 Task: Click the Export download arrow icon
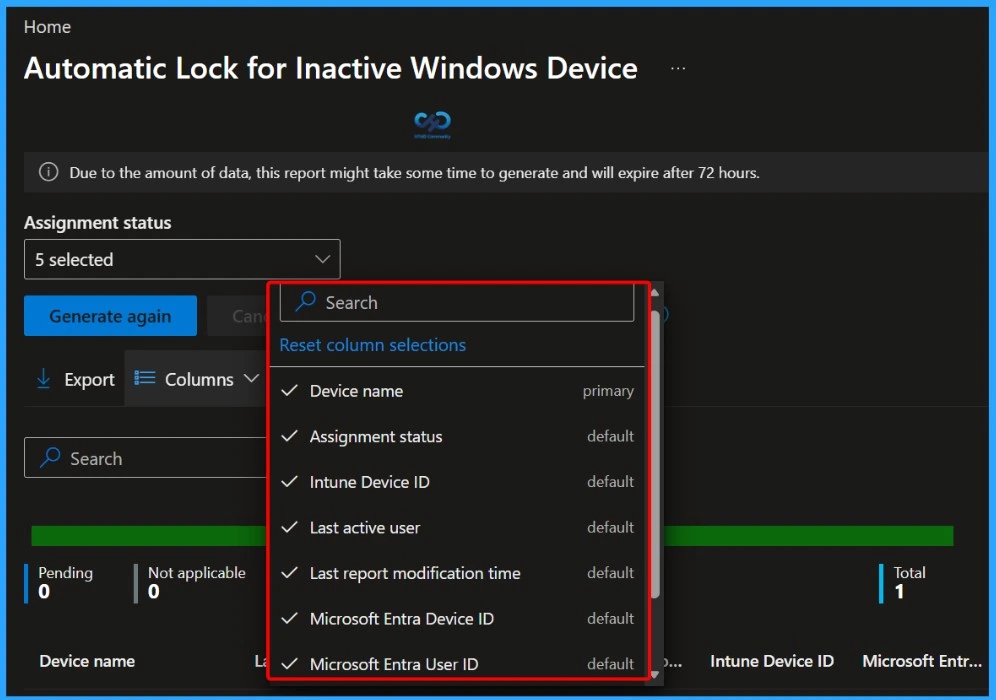point(43,379)
